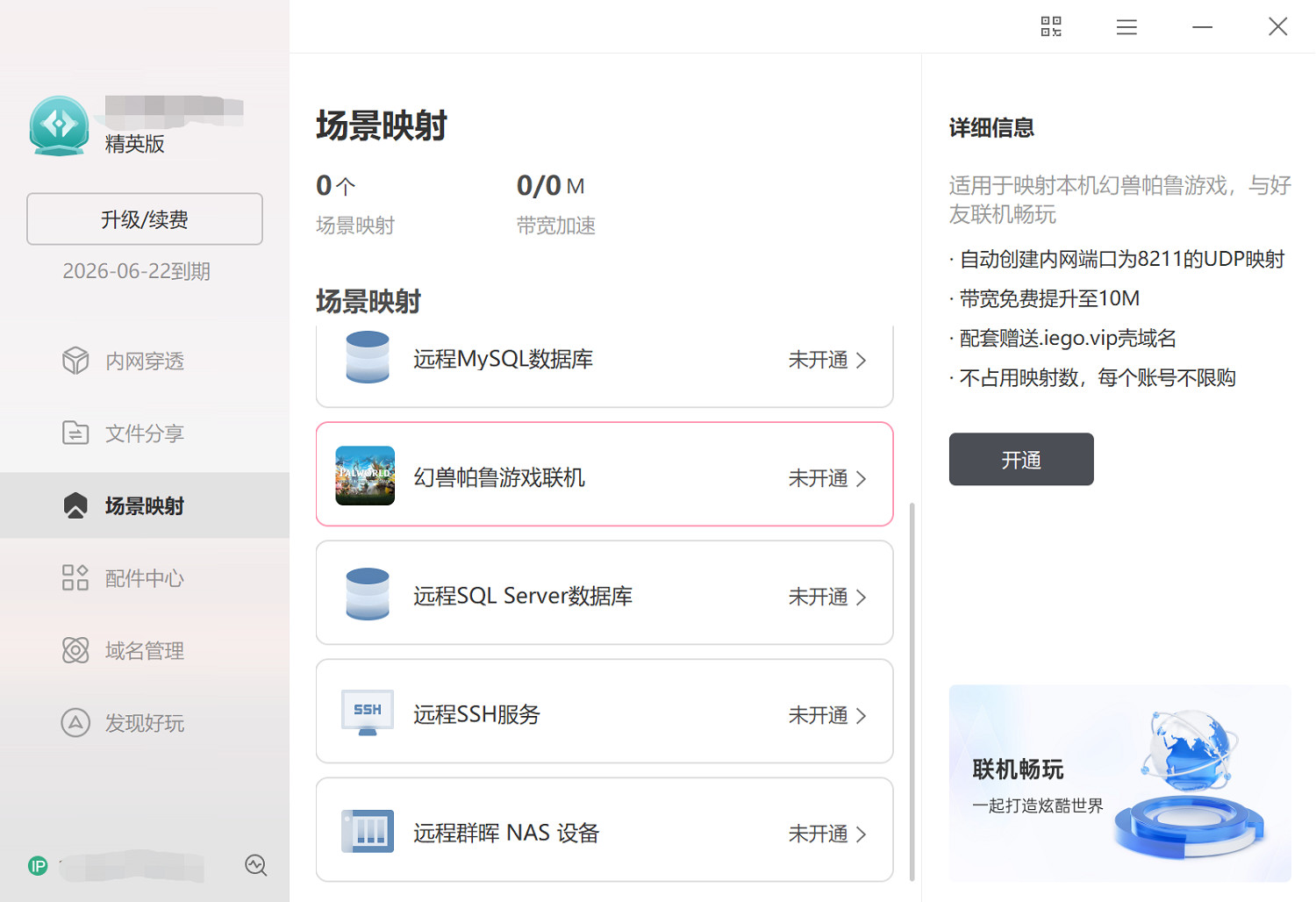Viewport: 1316px width, 902px height.
Task: Click the Palworld game thumbnail
Action: pyautogui.click(x=365, y=476)
